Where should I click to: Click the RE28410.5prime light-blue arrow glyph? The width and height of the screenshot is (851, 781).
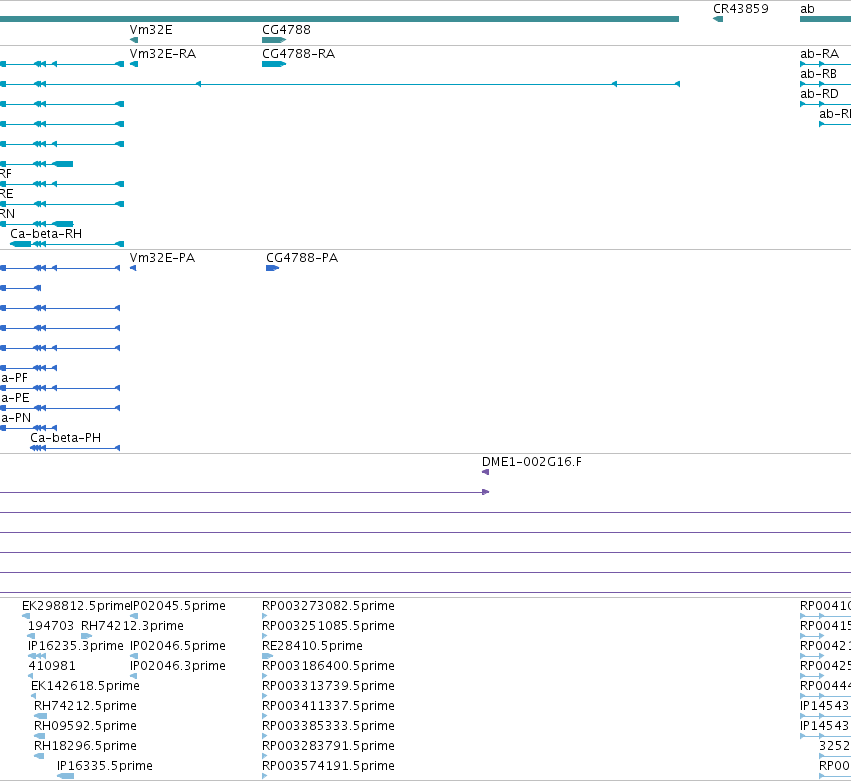tap(268, 656)
